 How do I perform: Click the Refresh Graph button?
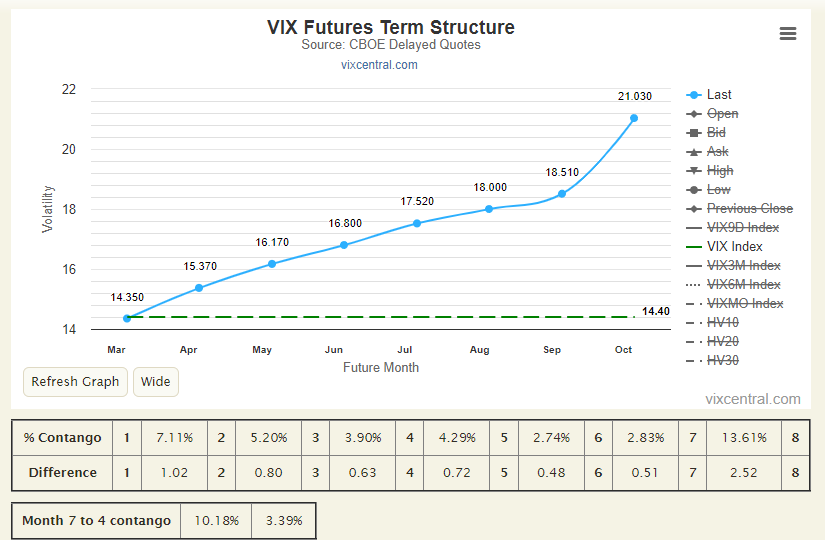[75, 382]
